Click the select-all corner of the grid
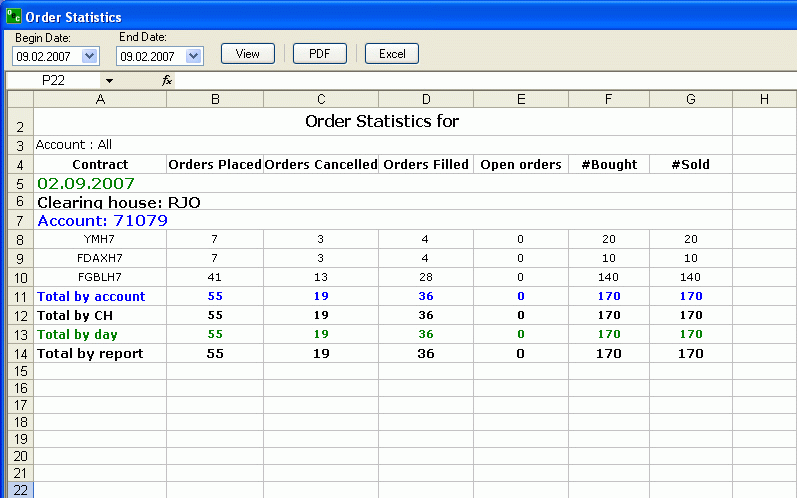Viewport: 797px width, 498px height. (20, 98)
